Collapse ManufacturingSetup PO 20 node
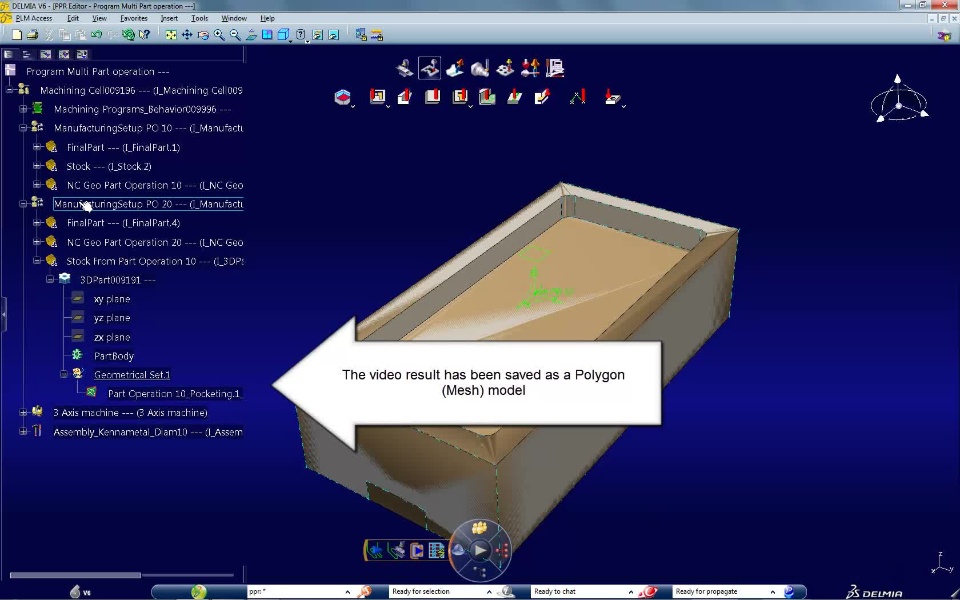960x600 pixels. pos(23,204)
